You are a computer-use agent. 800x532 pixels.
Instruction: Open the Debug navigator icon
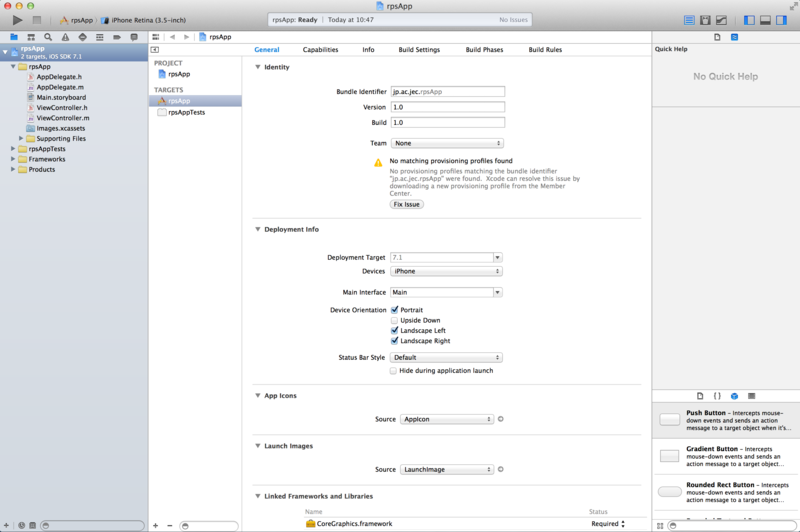[x=100, y=37]
